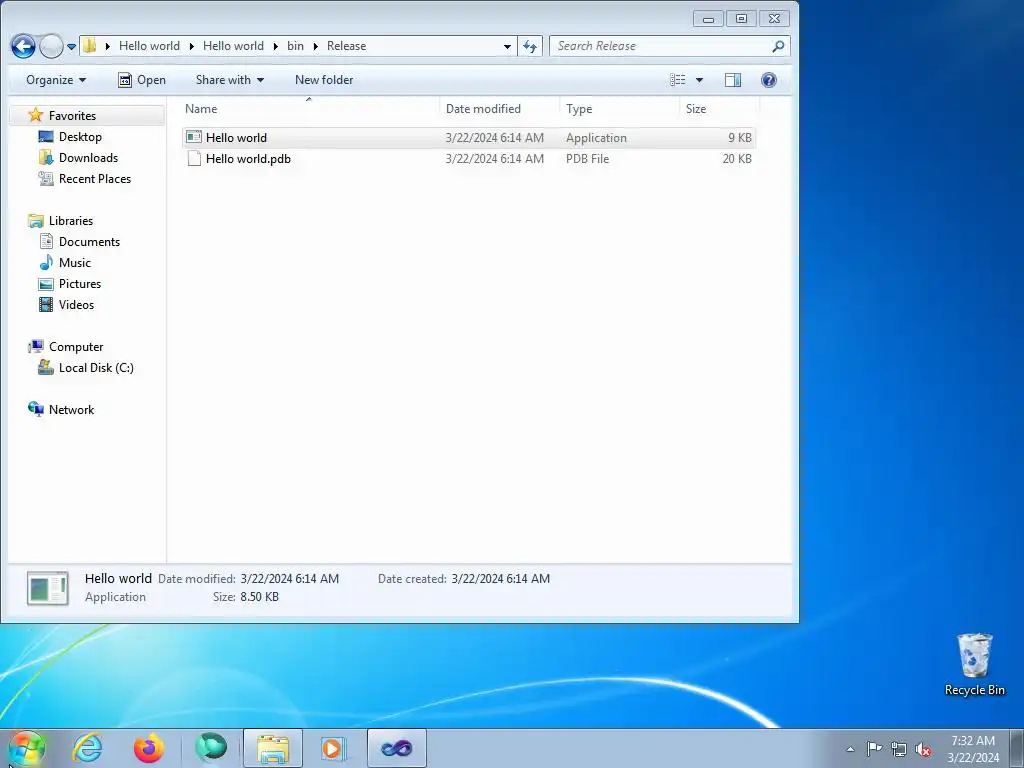Viewport: 1024px width, 768px height.
Task: Launch Windows Media Player from taskbar
Action: click(334, 748)
